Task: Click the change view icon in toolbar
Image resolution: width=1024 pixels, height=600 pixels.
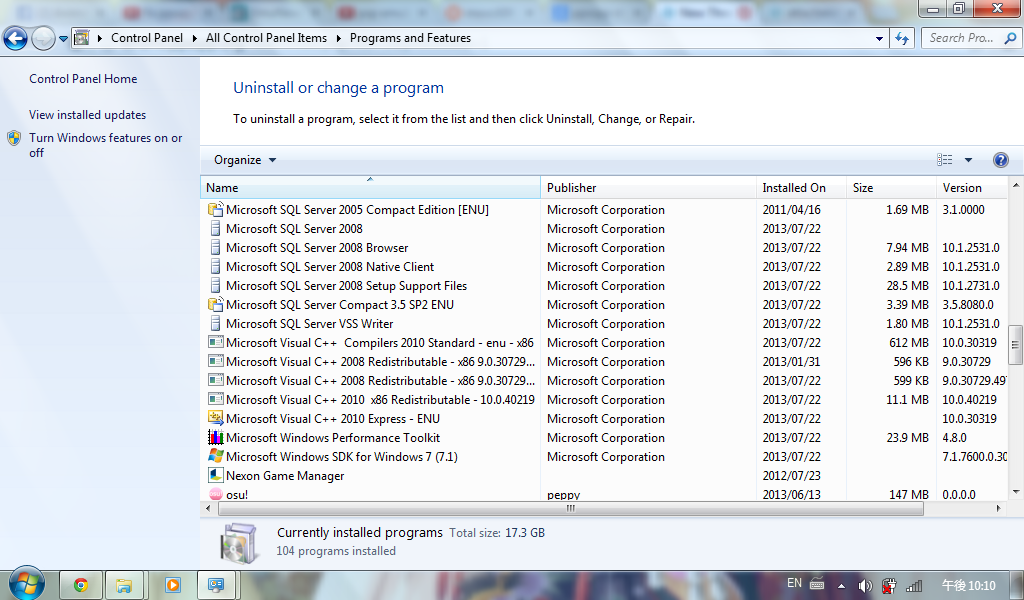Action: (945, 160)
